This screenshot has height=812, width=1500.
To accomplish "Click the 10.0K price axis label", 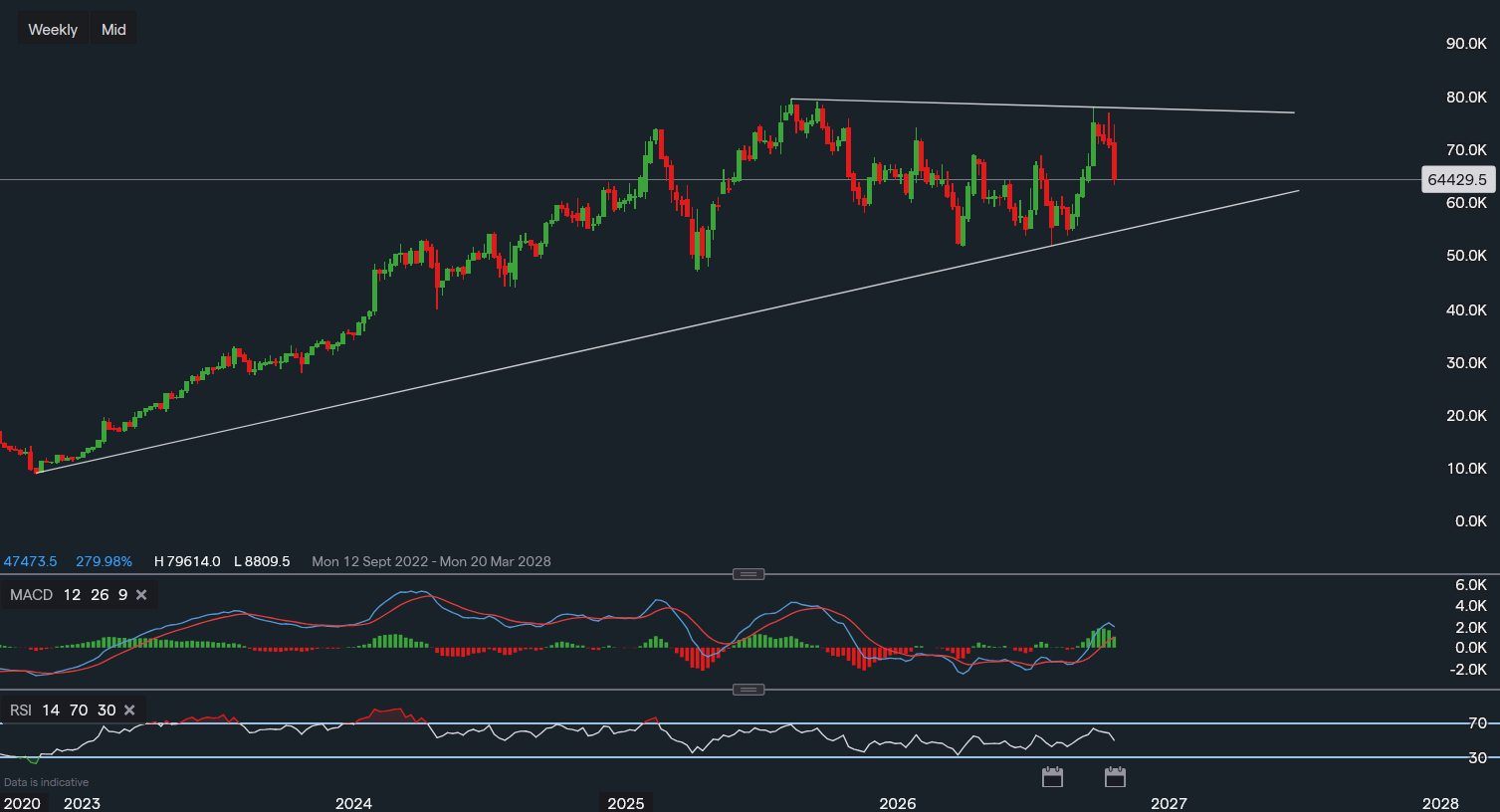I will 1466,469.
